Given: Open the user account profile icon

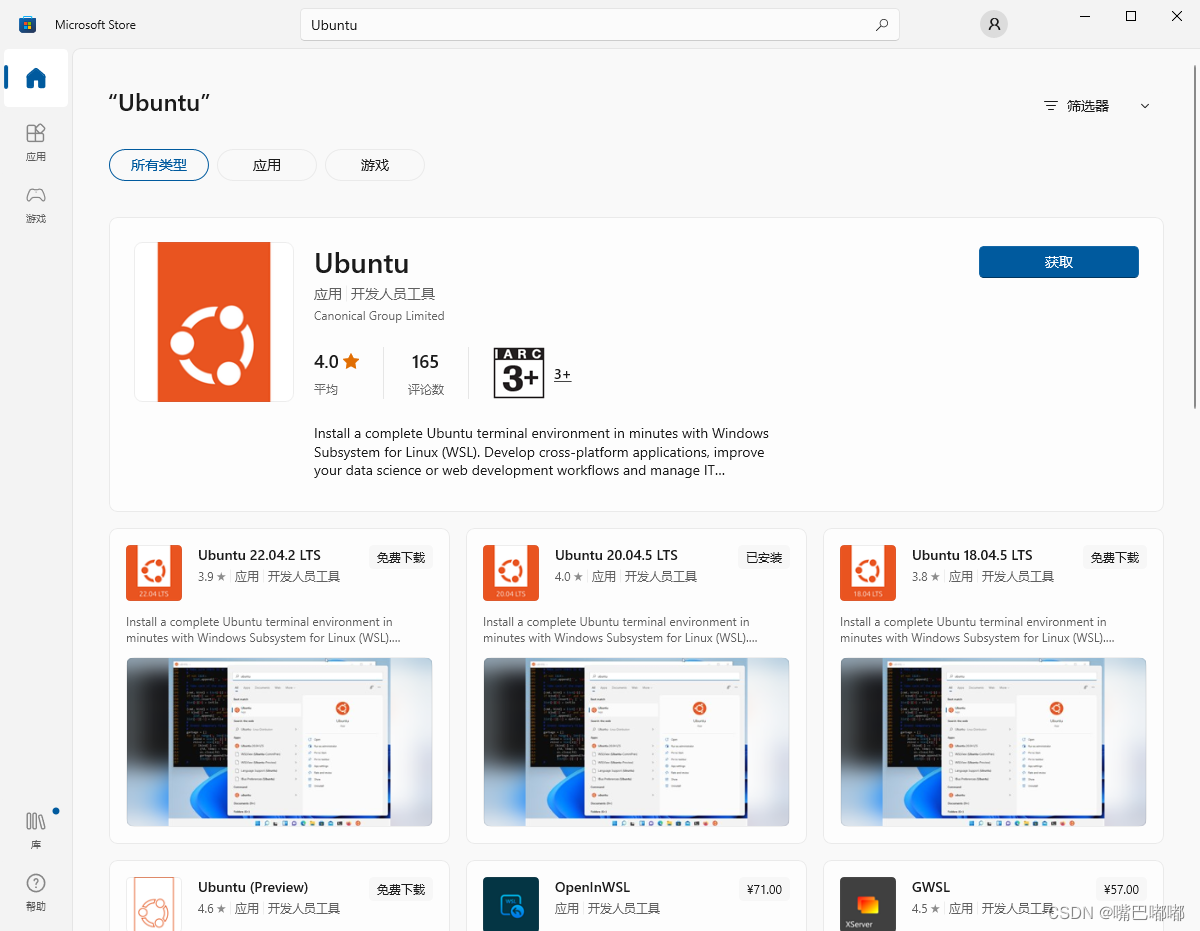Looking at the screenshot, I should tap(993, 25).
